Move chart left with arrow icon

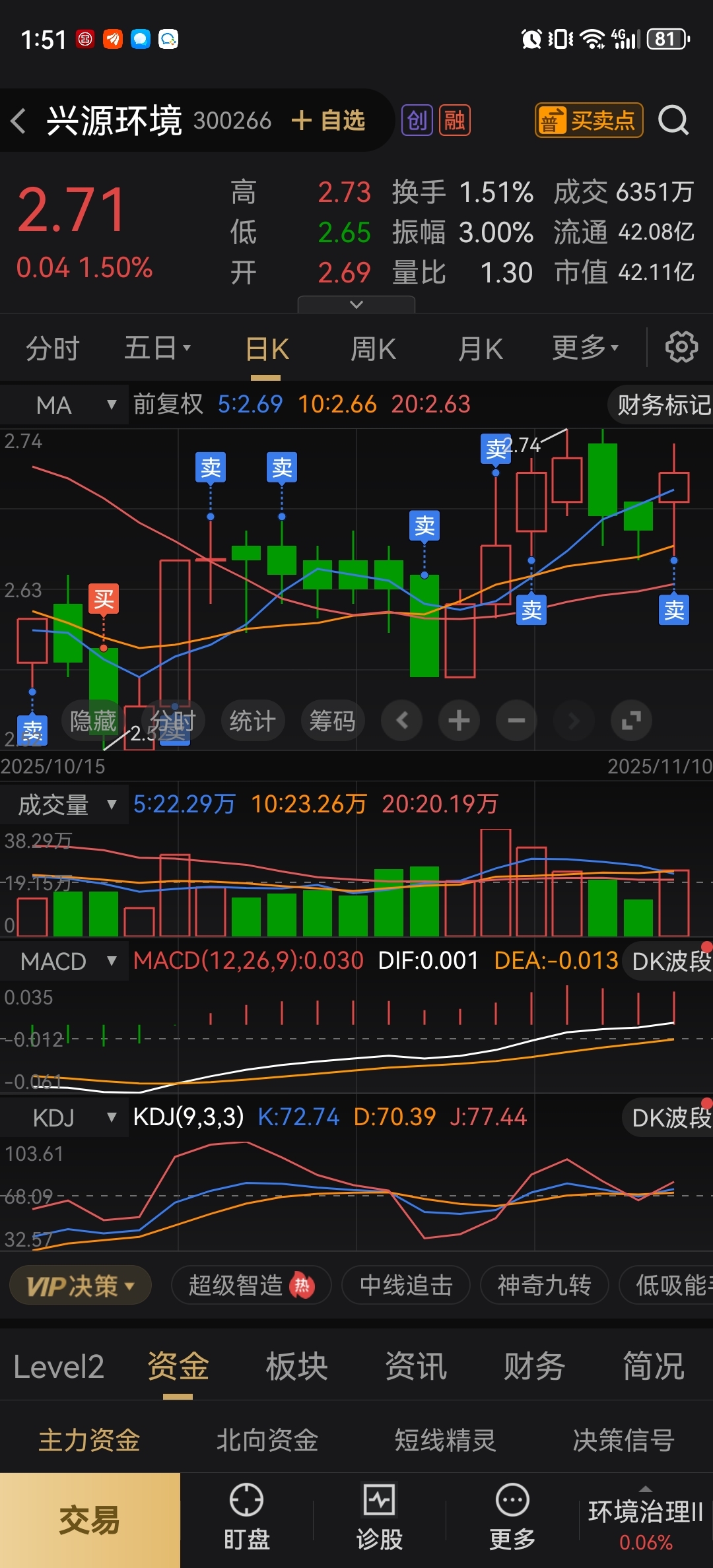pyautogui.click(x=402, y=720)
